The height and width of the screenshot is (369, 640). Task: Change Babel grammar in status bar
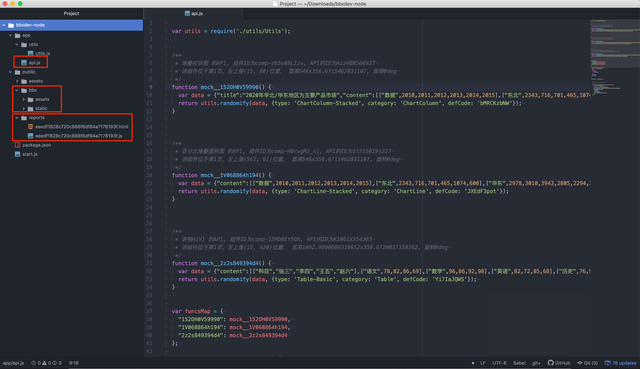click(x=519, y=363)
